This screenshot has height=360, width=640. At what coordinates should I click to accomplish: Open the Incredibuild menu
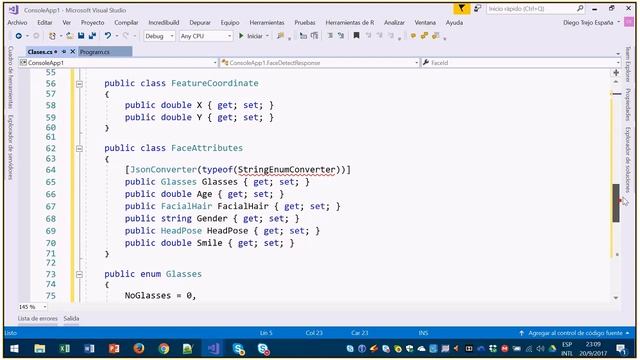coord(164,22)
